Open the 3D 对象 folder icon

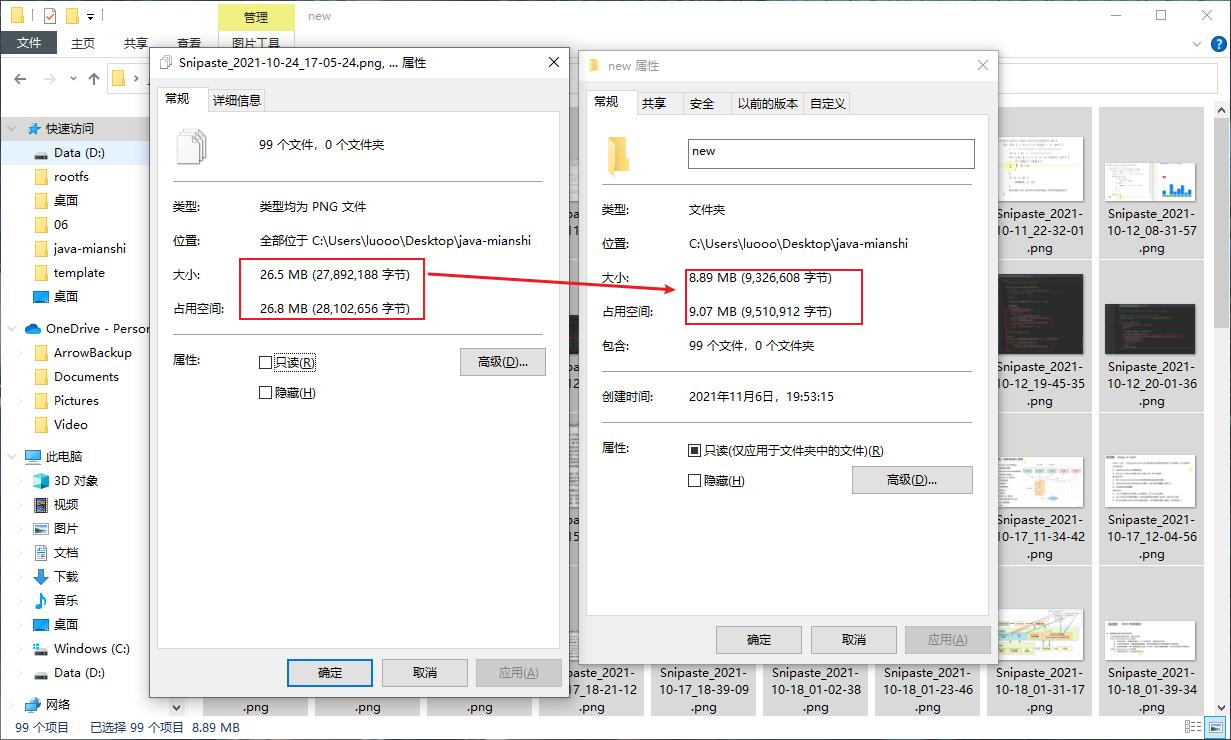coord(41,481)
